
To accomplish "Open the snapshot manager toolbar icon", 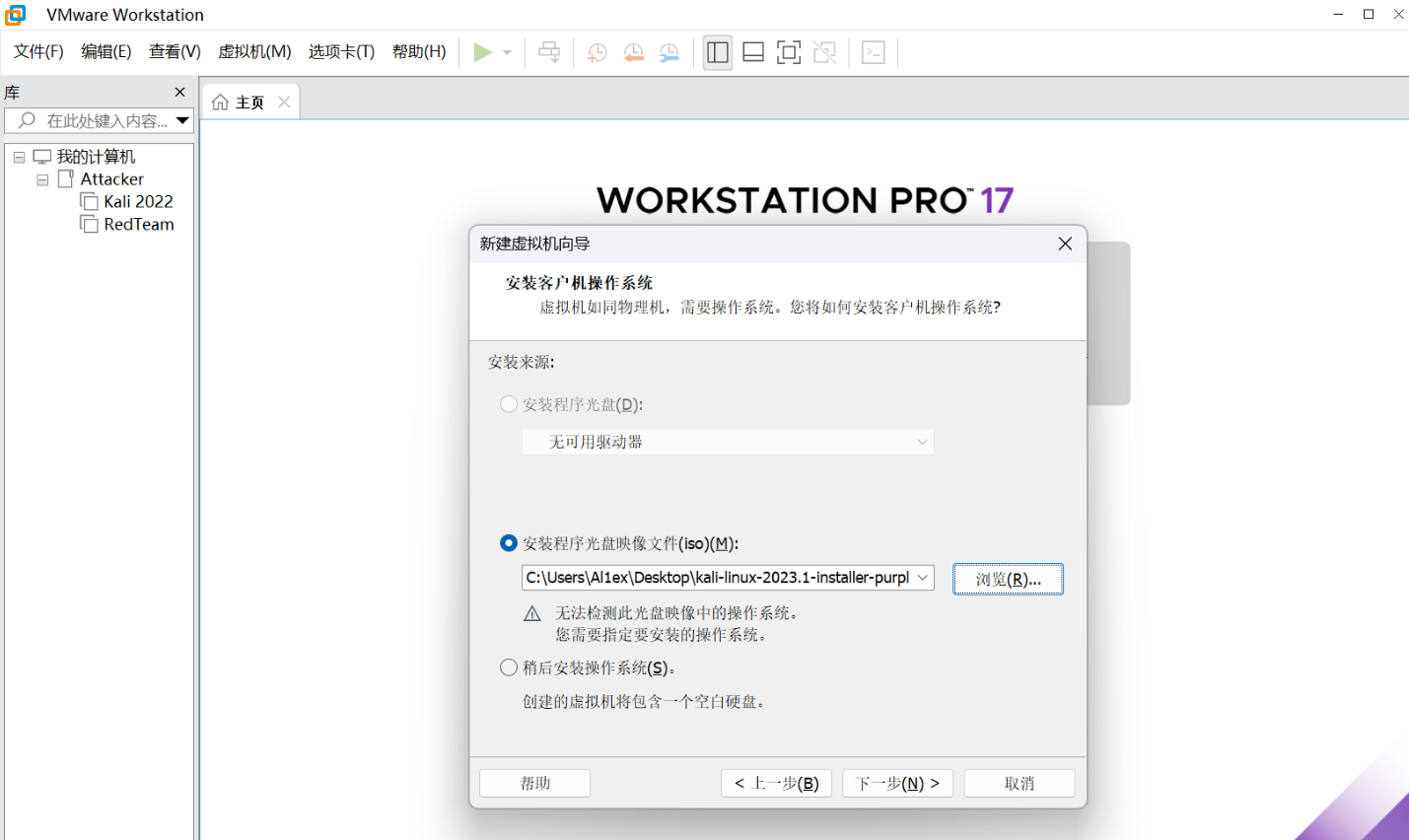I will 669,53.
